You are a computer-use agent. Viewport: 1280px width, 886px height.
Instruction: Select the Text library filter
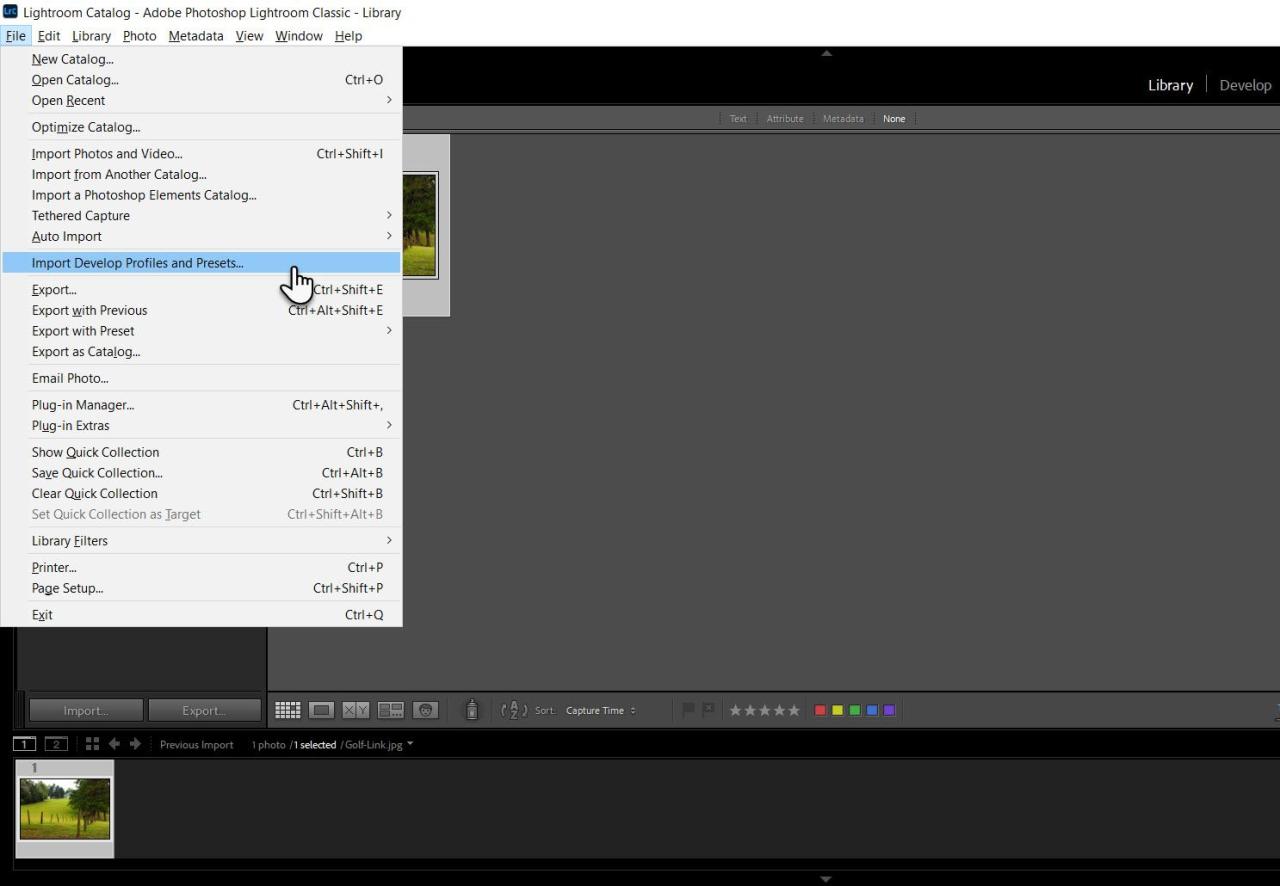click(738, 118)
